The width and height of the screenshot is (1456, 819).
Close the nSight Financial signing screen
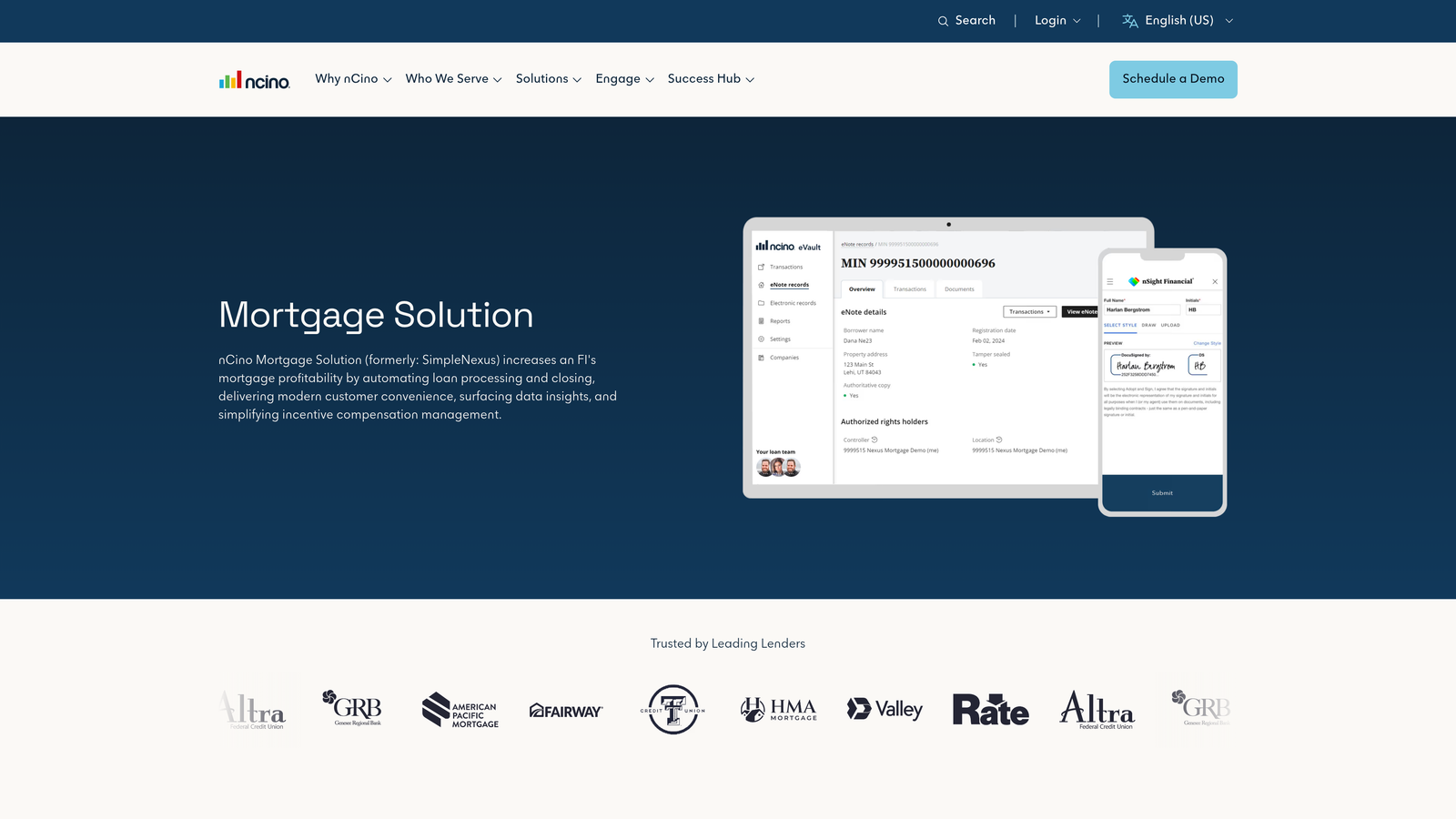[1215, 280]
